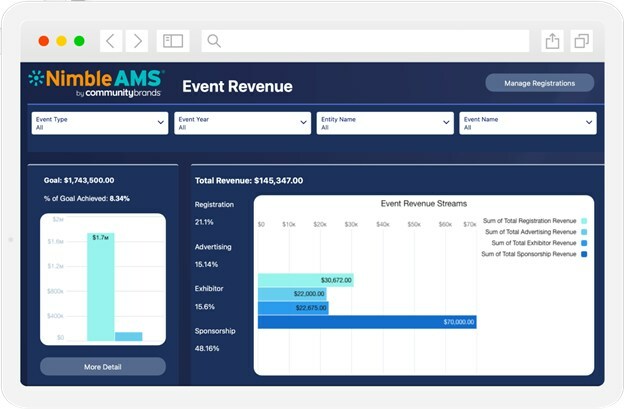The image size is (624, 409).
Task: Click the search magnifier icon
Action: point(214,41)
